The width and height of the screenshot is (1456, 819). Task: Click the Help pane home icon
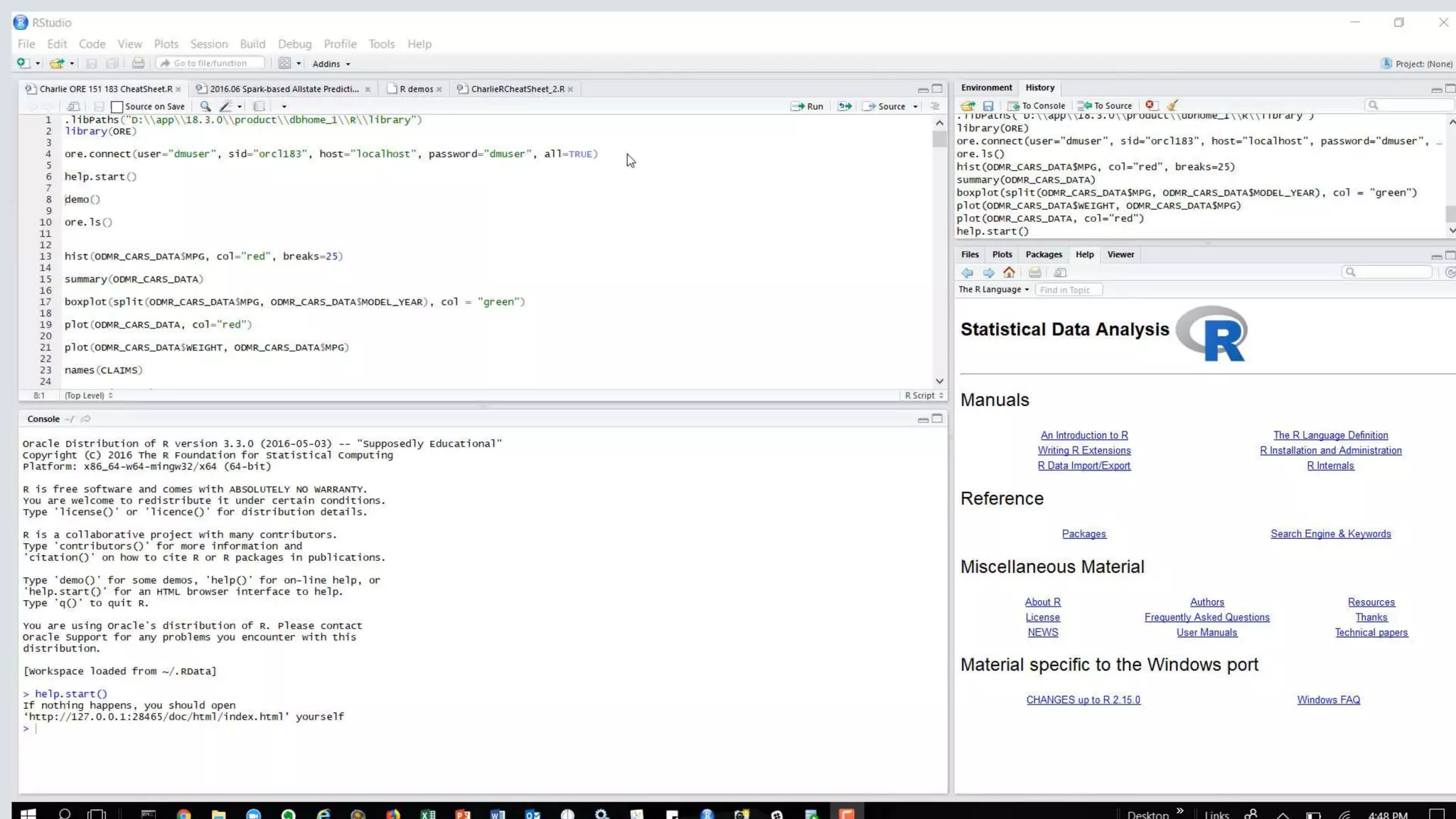pos(1009,273)
